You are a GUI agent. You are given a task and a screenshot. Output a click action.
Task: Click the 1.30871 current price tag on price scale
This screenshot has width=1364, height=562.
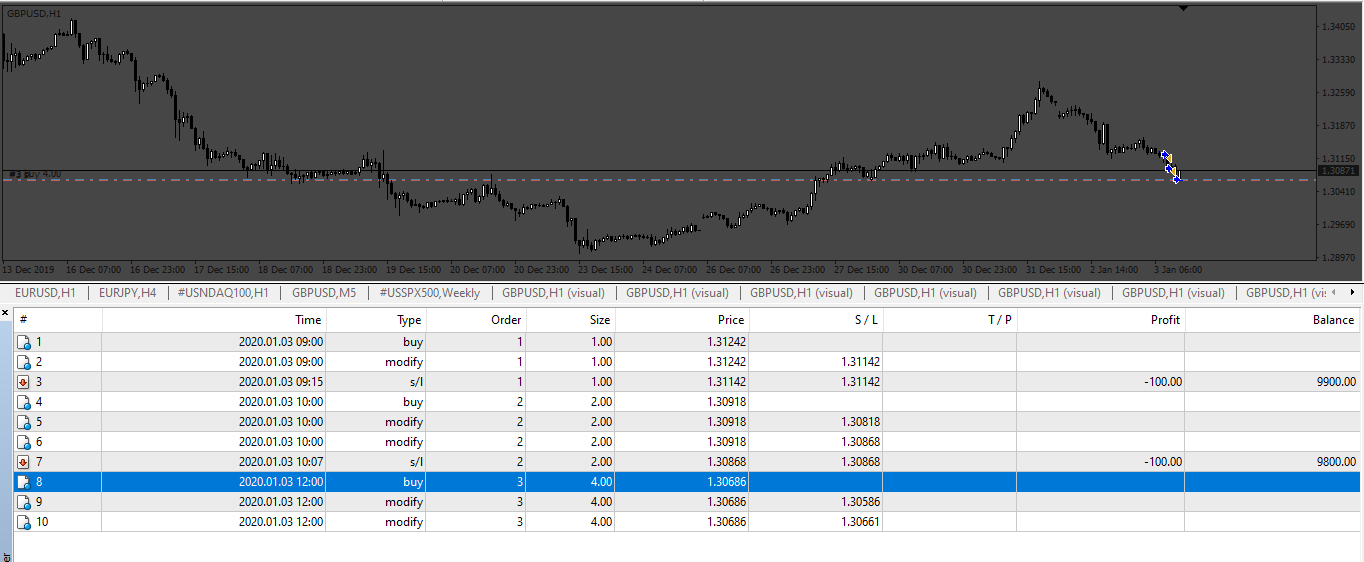(x=1338, y=171)
